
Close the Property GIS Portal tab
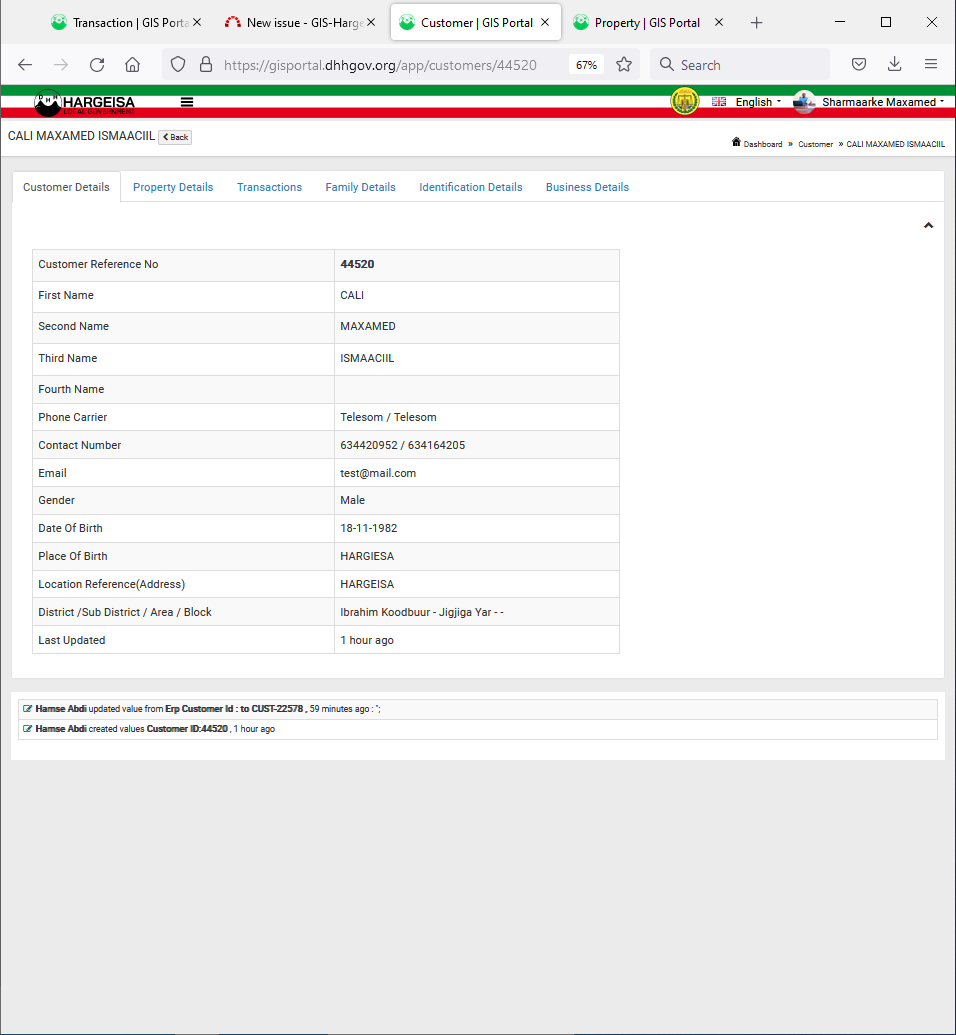click(x=719, y=22)
